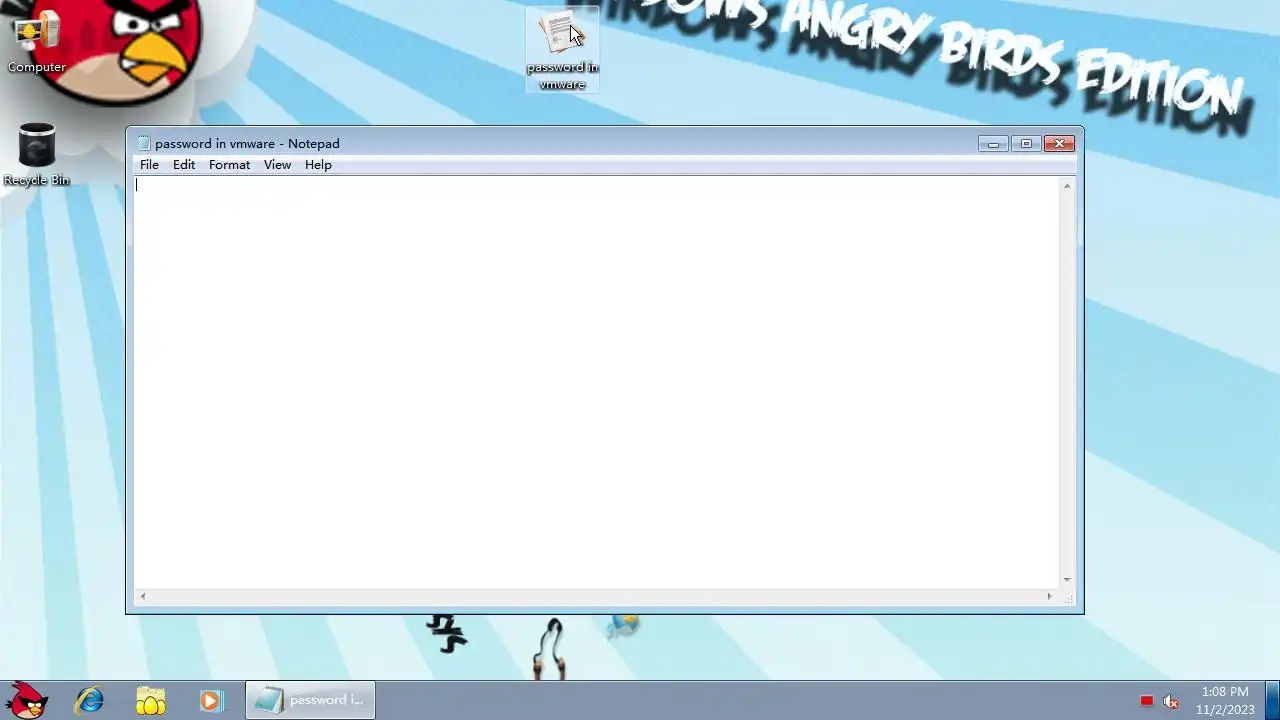
Task: Open the Help menu in Notepad
Action: (x=318, y=165)
